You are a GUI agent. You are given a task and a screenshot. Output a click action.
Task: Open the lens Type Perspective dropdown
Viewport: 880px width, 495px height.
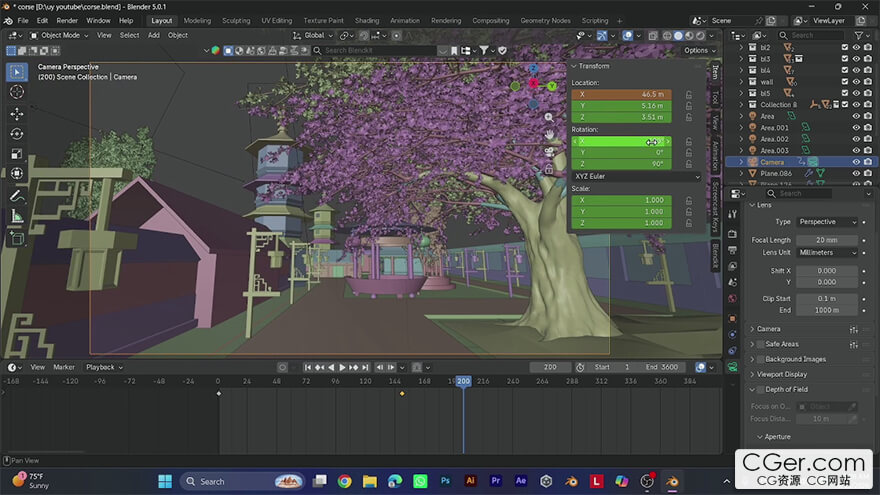(x=827, y=222)
